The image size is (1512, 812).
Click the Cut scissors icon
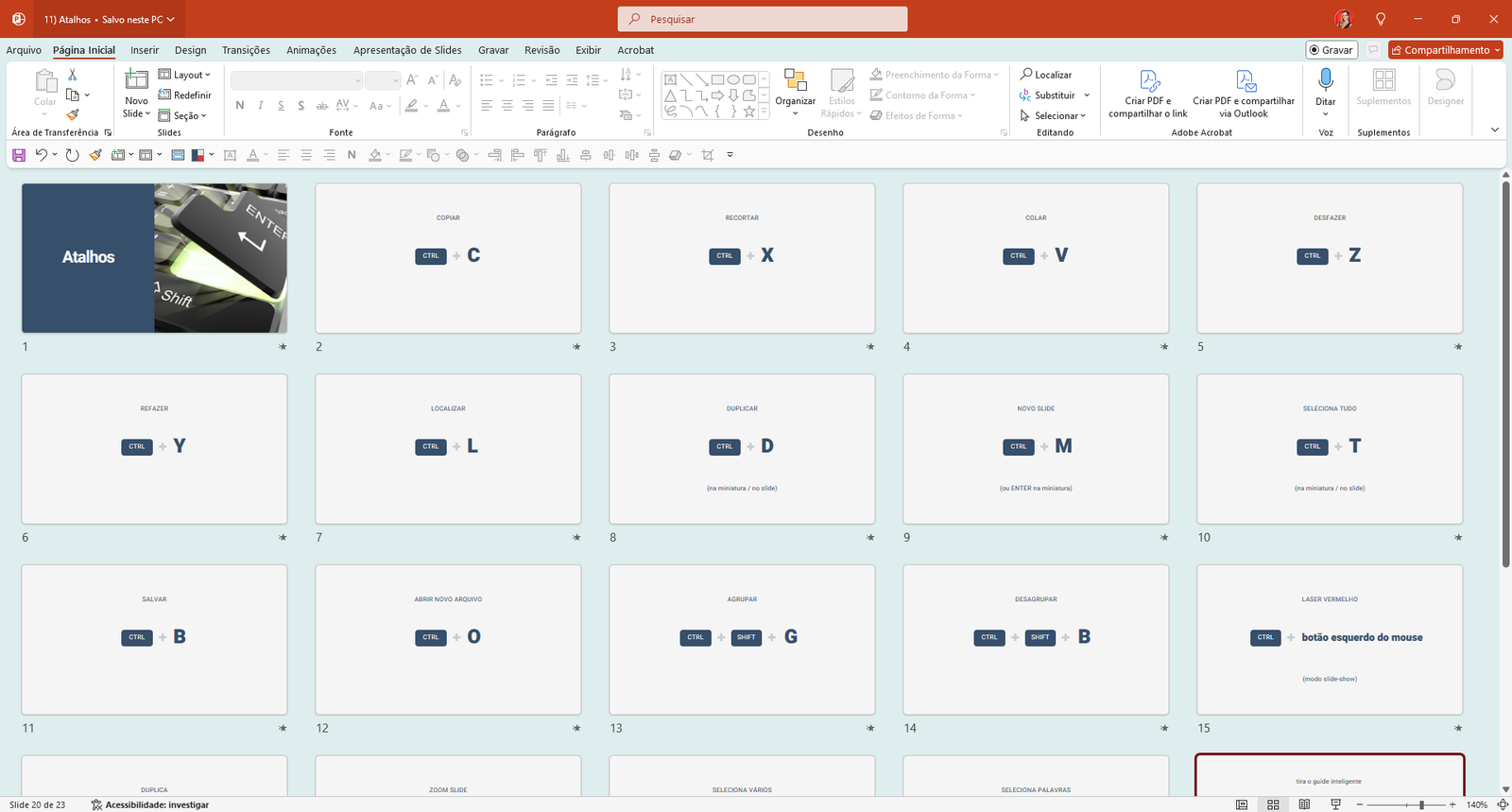pos(73,75)
